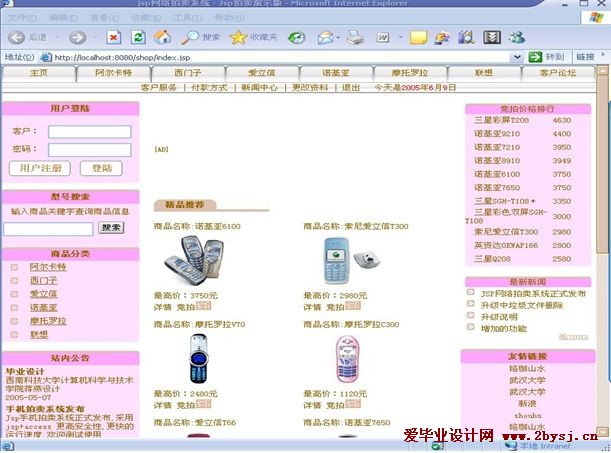611x453 pixels.
Task: Open news item JSP网络拍卖系统正式发布
Action: (533, 294)
